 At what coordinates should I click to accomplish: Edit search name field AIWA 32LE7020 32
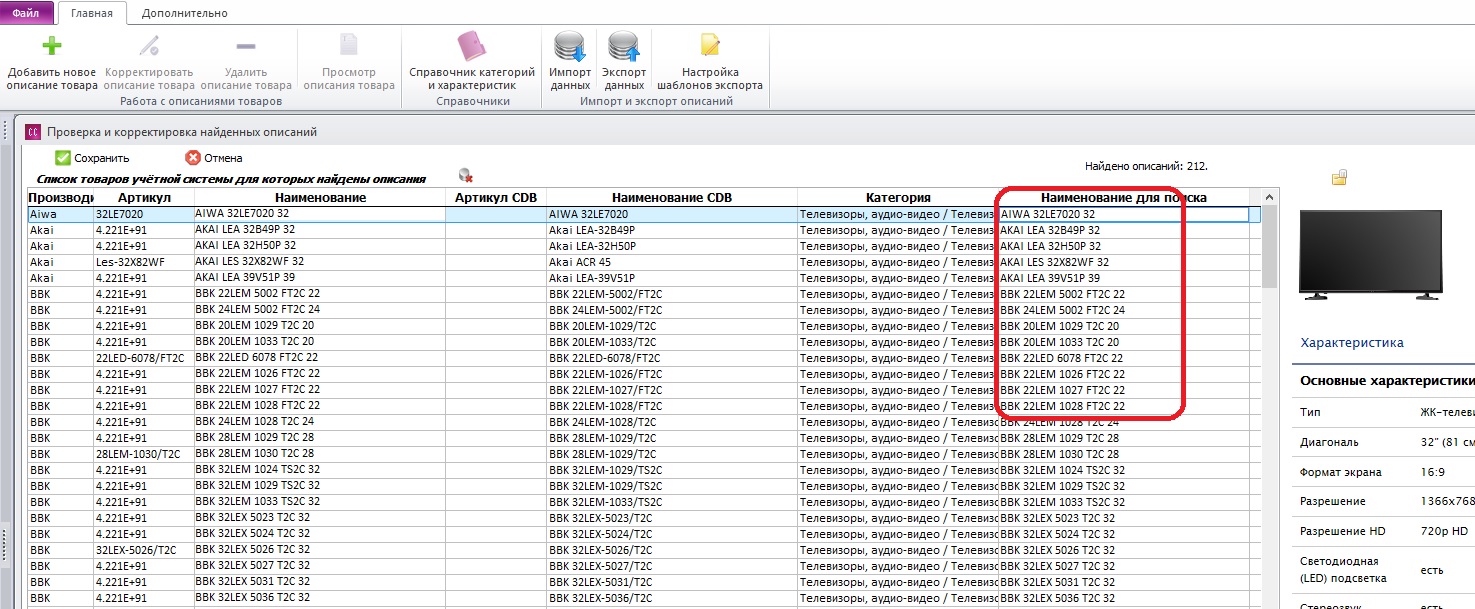pos(1124,214)
